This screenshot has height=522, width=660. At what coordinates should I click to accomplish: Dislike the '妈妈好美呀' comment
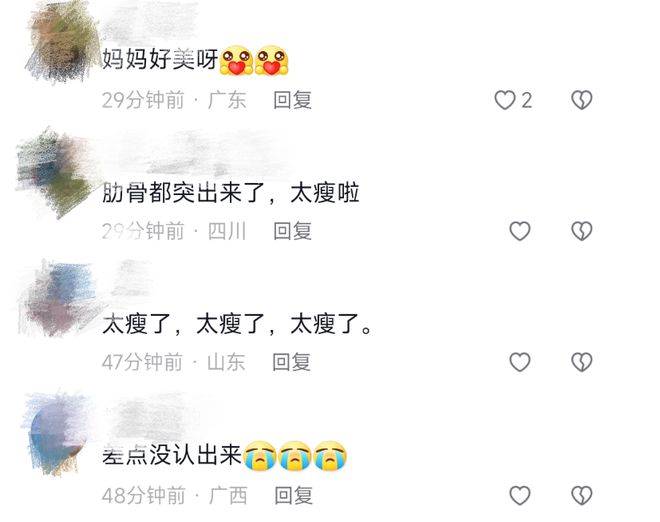pyautogui.click(x=582, y=100)
